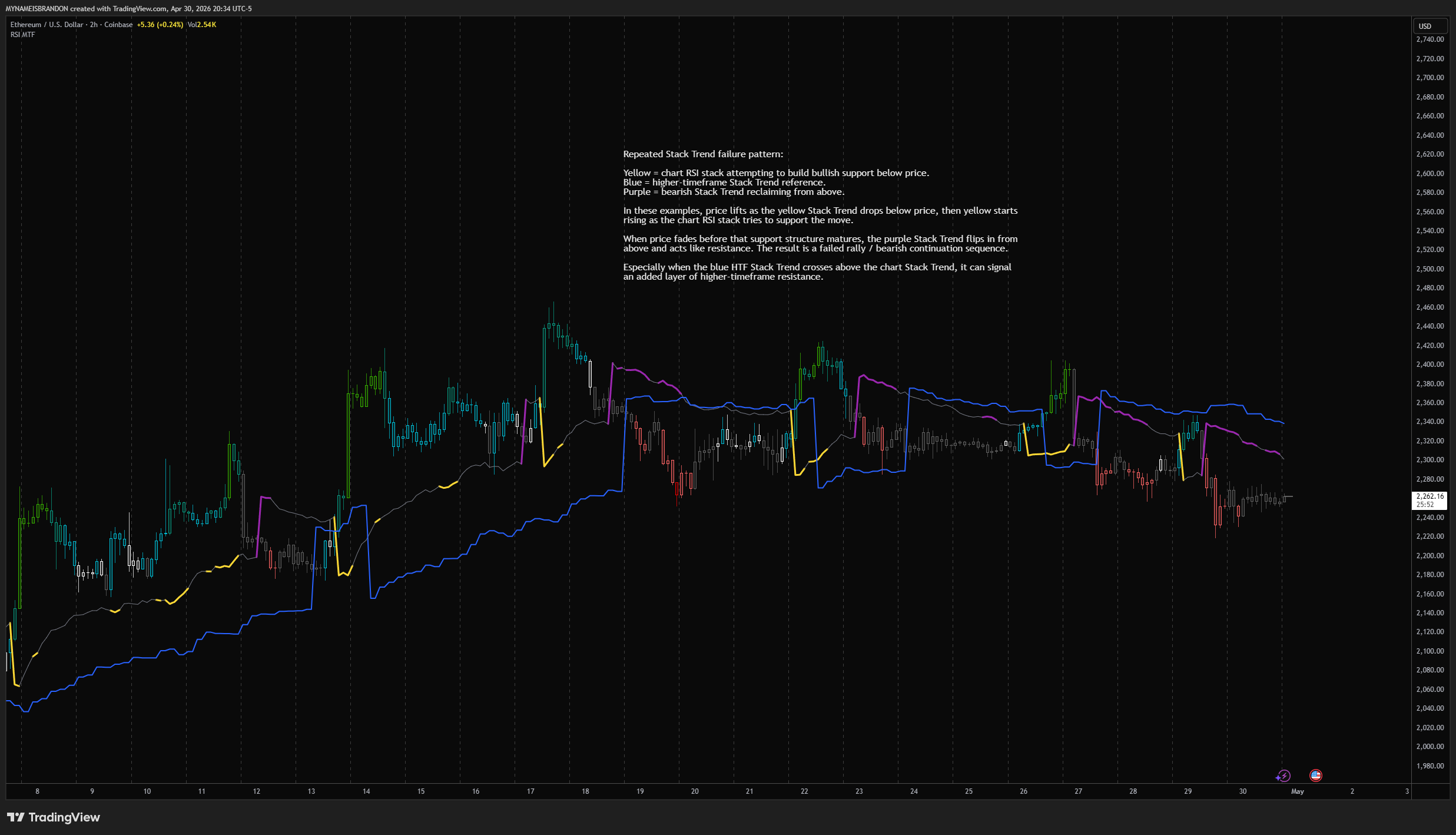Click the 2,400.00 price axis label
Image resolution: width=1456 pixels, height=835 pixels.
pos(1430,365)
